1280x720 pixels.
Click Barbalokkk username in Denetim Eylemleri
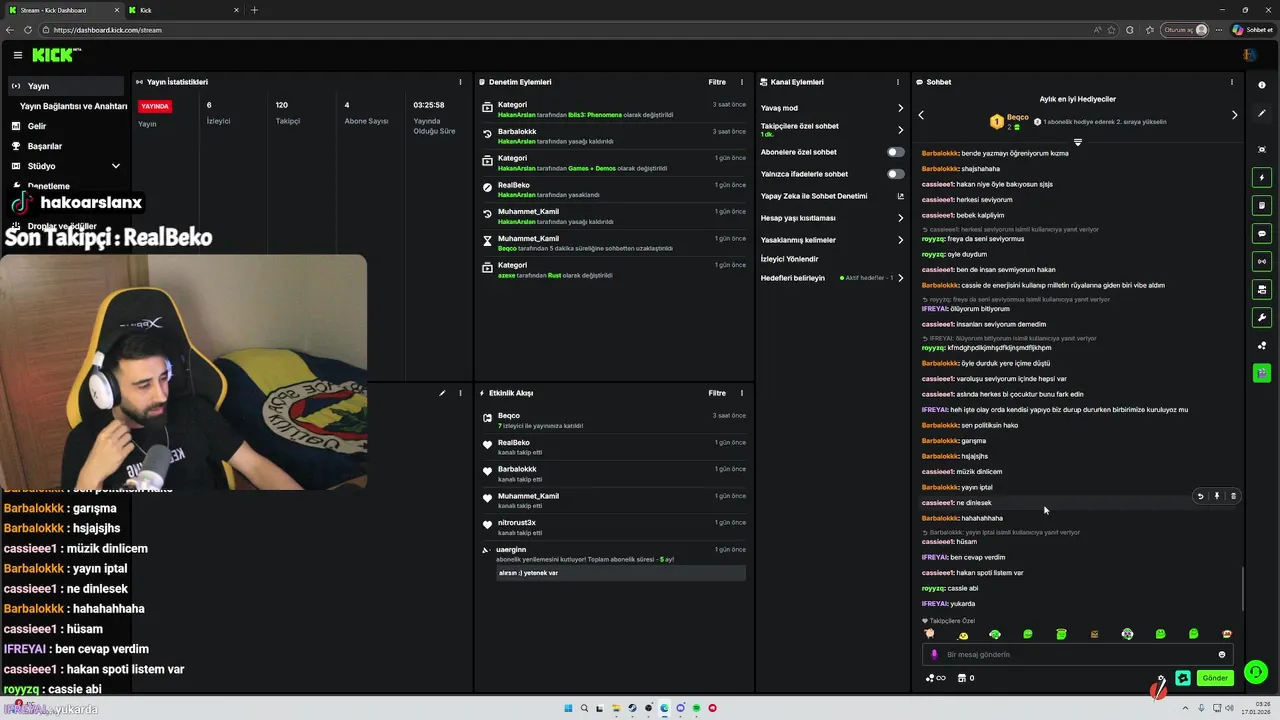tap(517, 132)
